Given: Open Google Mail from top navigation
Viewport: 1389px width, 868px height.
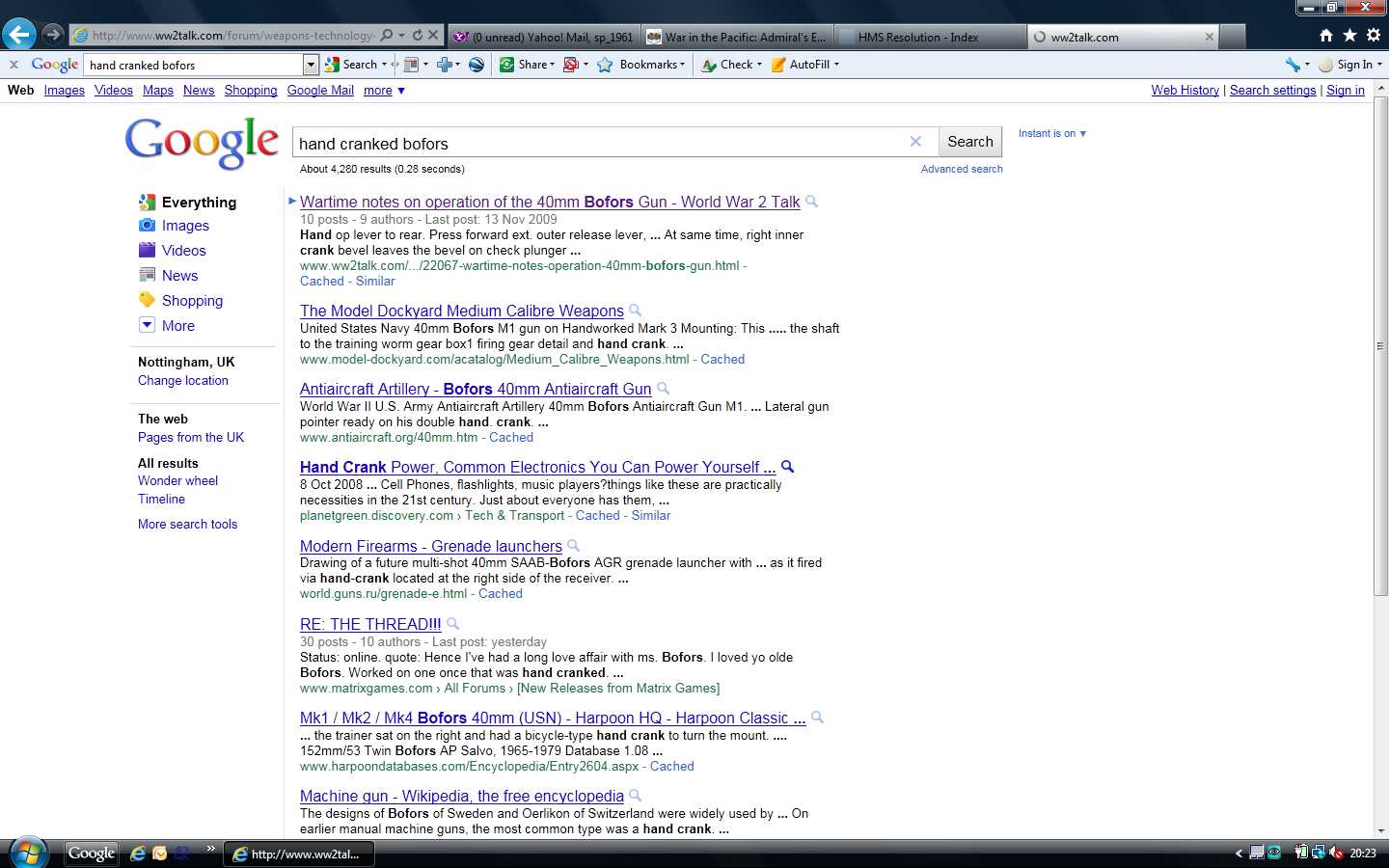Looking at the screenshot, I should (320, 90).
